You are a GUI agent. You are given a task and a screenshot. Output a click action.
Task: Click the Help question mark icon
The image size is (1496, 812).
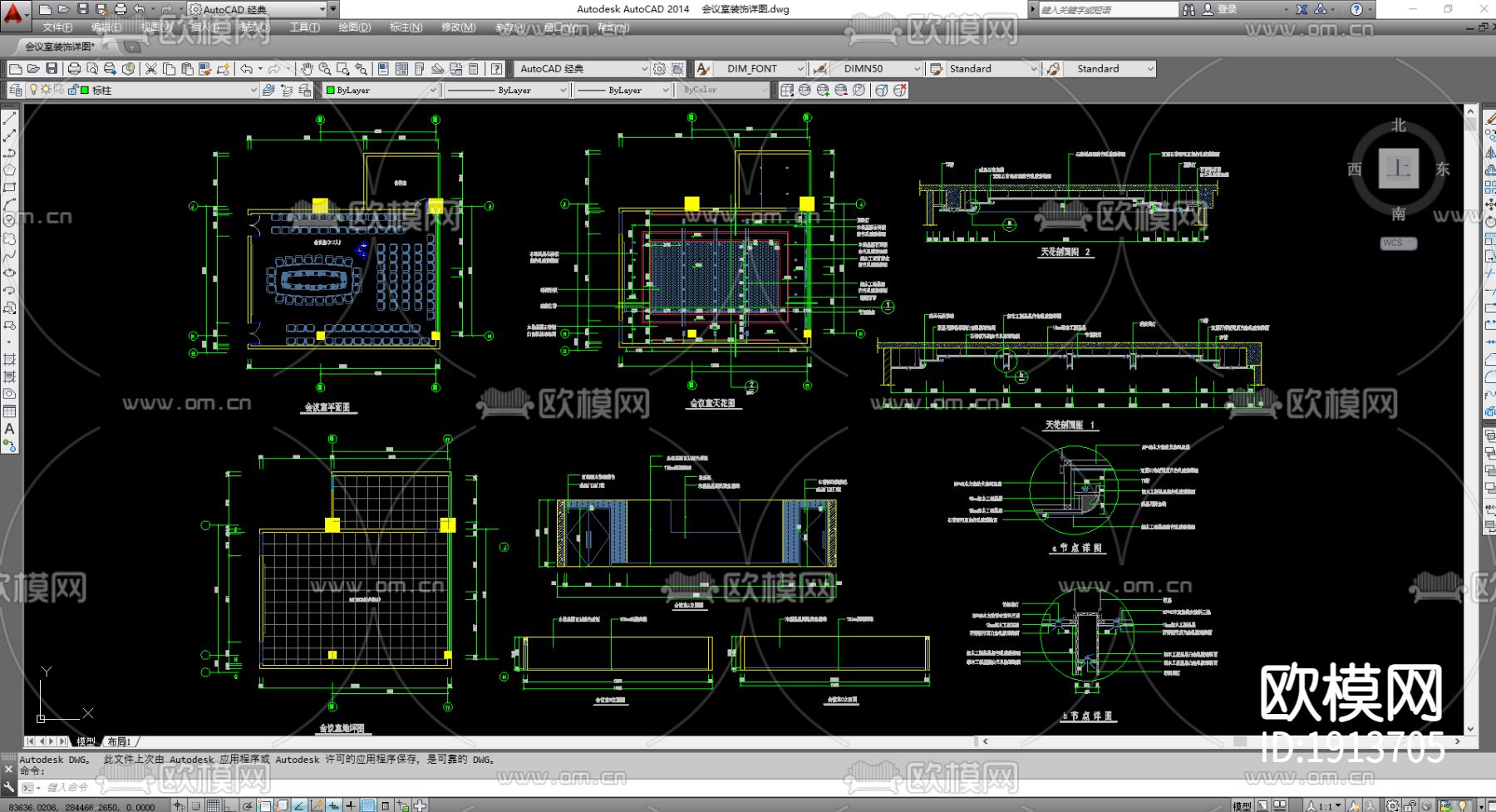coord(496,69)
